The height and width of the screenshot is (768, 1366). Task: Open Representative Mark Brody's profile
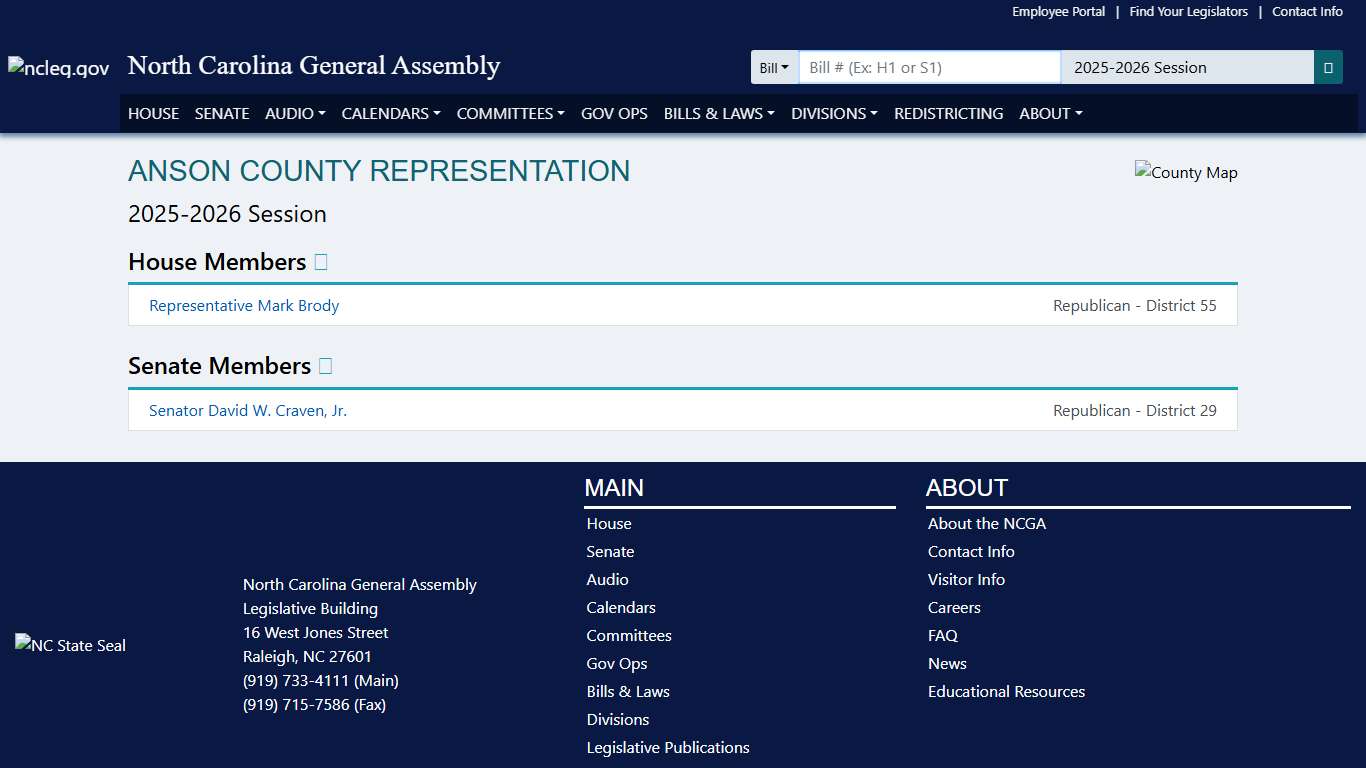pos(244,305)
